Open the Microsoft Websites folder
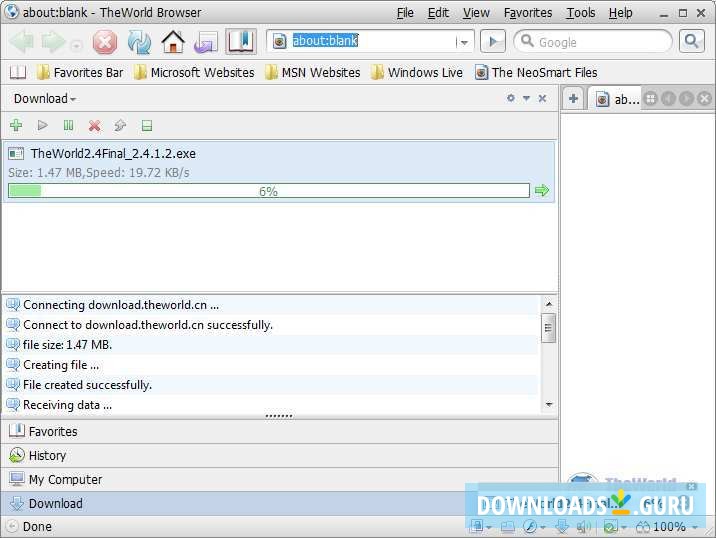The width and height of the screenshot is (716, 538). (x=194, y=73)
